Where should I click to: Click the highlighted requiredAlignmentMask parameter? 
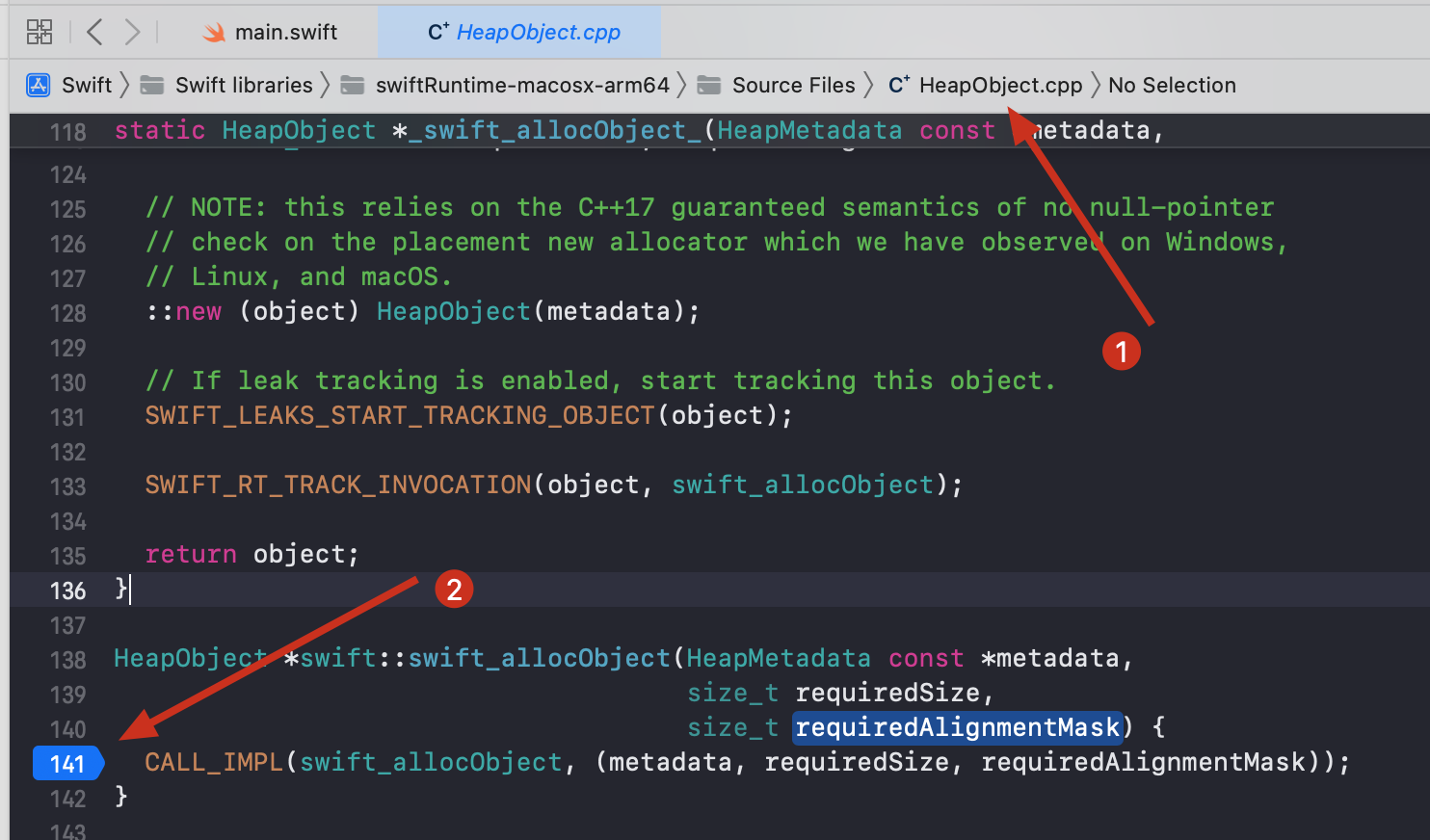tap(958, 727)
